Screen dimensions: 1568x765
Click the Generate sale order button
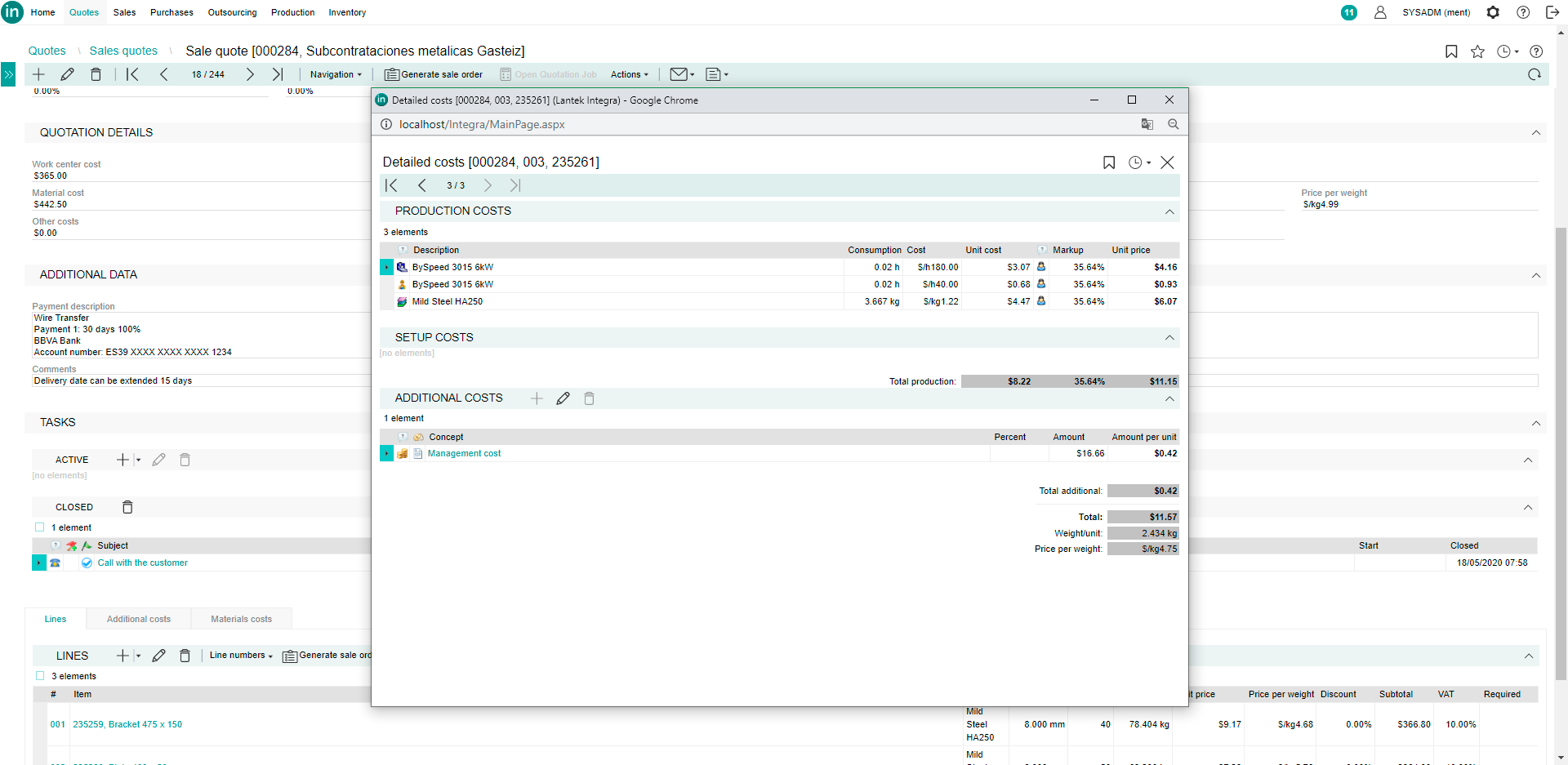pos(434,74)
